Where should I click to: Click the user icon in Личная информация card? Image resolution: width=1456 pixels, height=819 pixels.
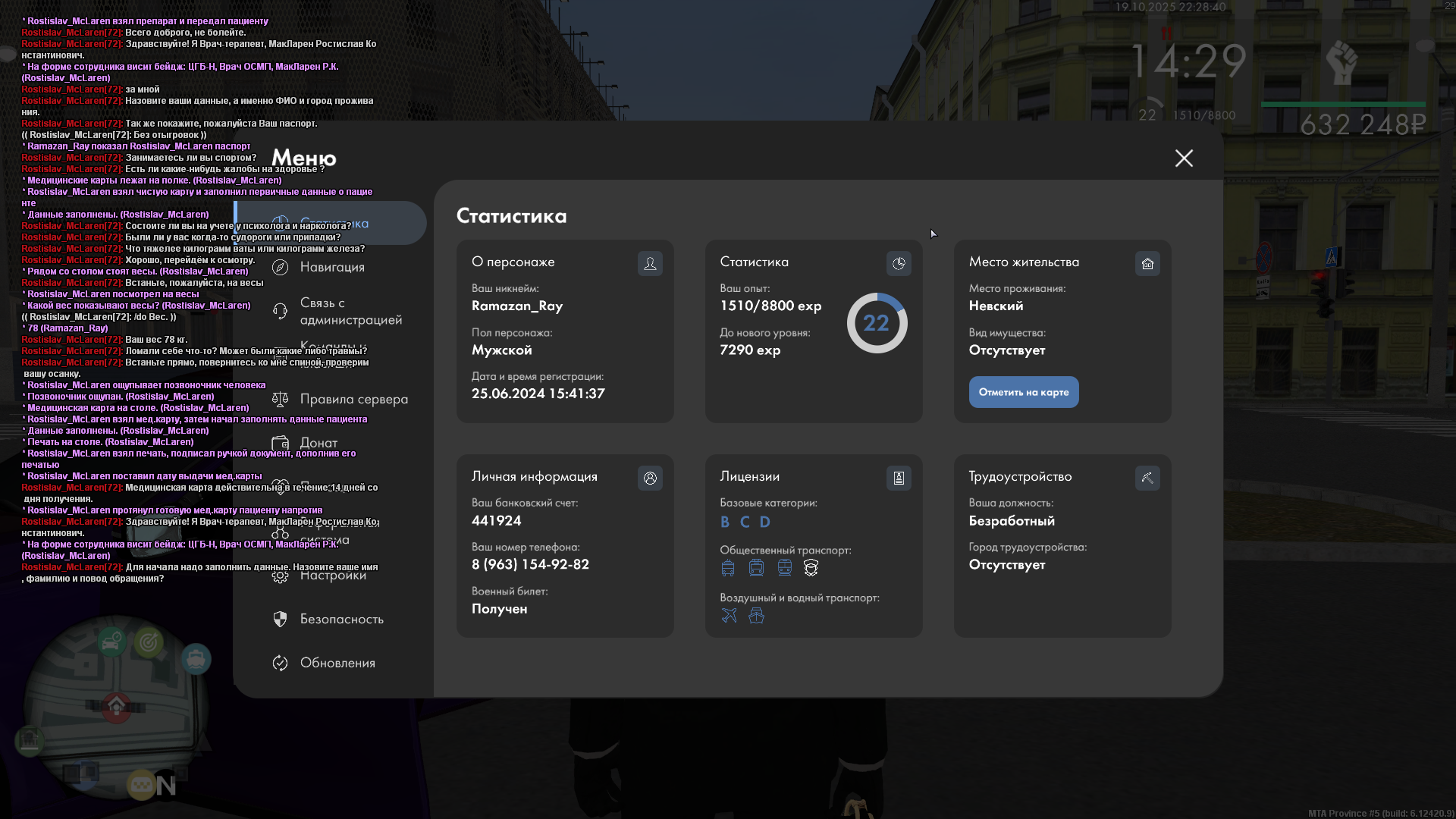point(650,478)
